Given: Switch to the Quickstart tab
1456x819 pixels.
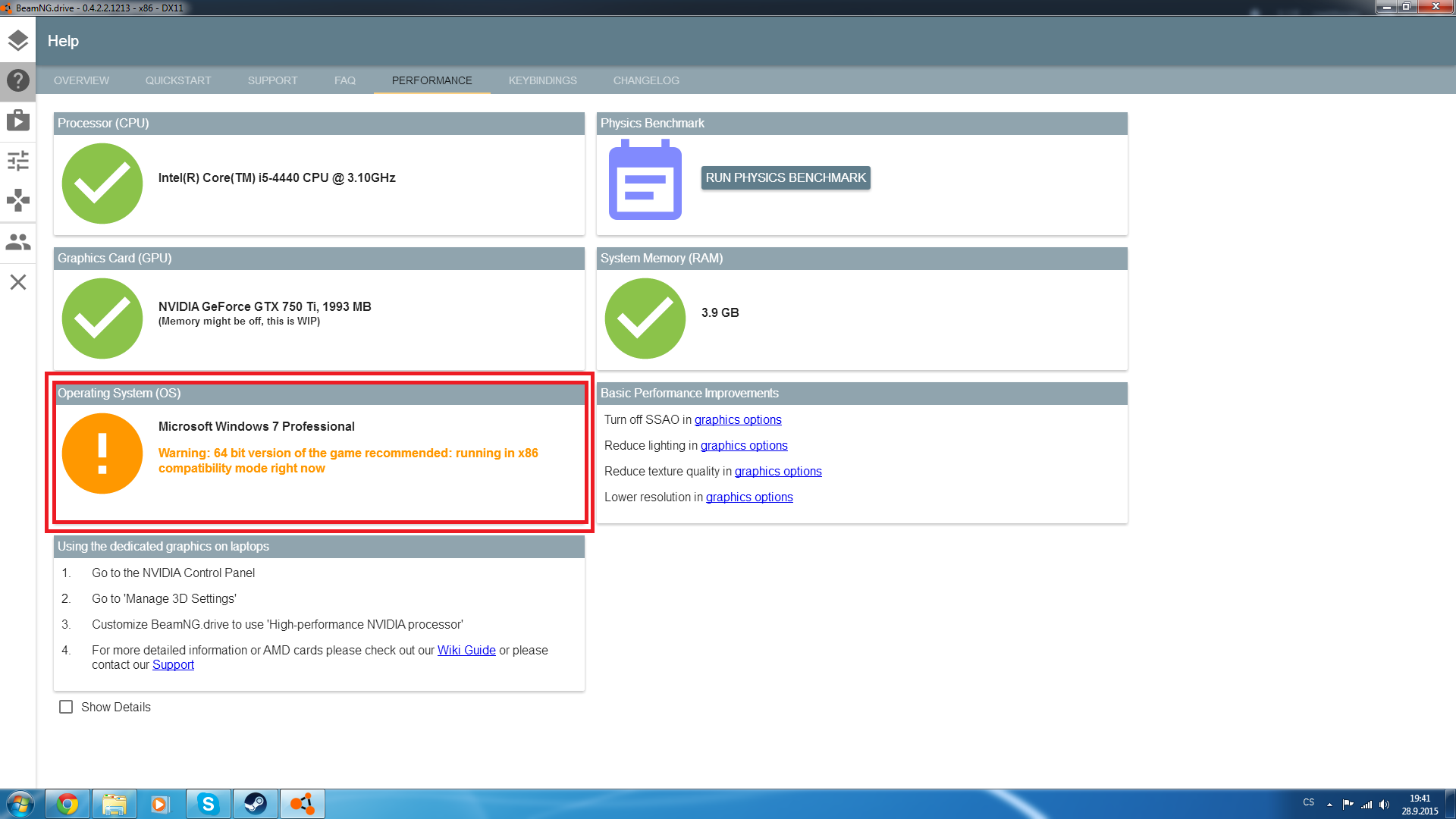Looking at the screenshot, I should click(178, 80).
